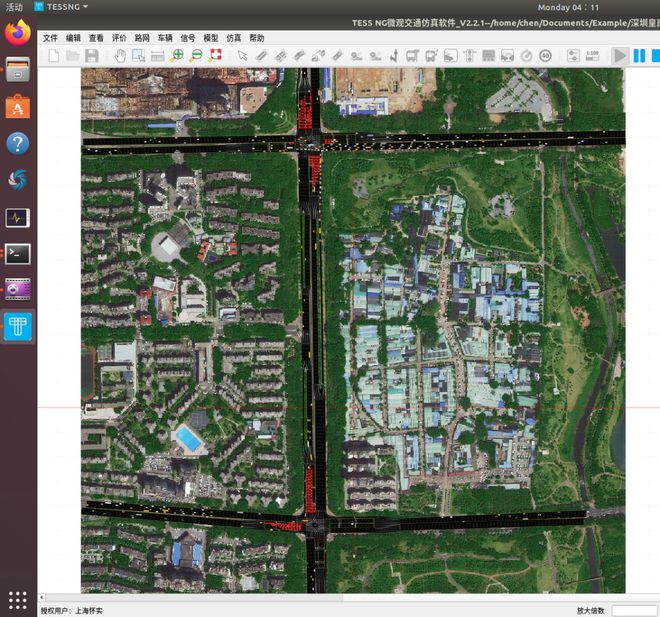Select the rectangle selection tool

pos(138,56)
